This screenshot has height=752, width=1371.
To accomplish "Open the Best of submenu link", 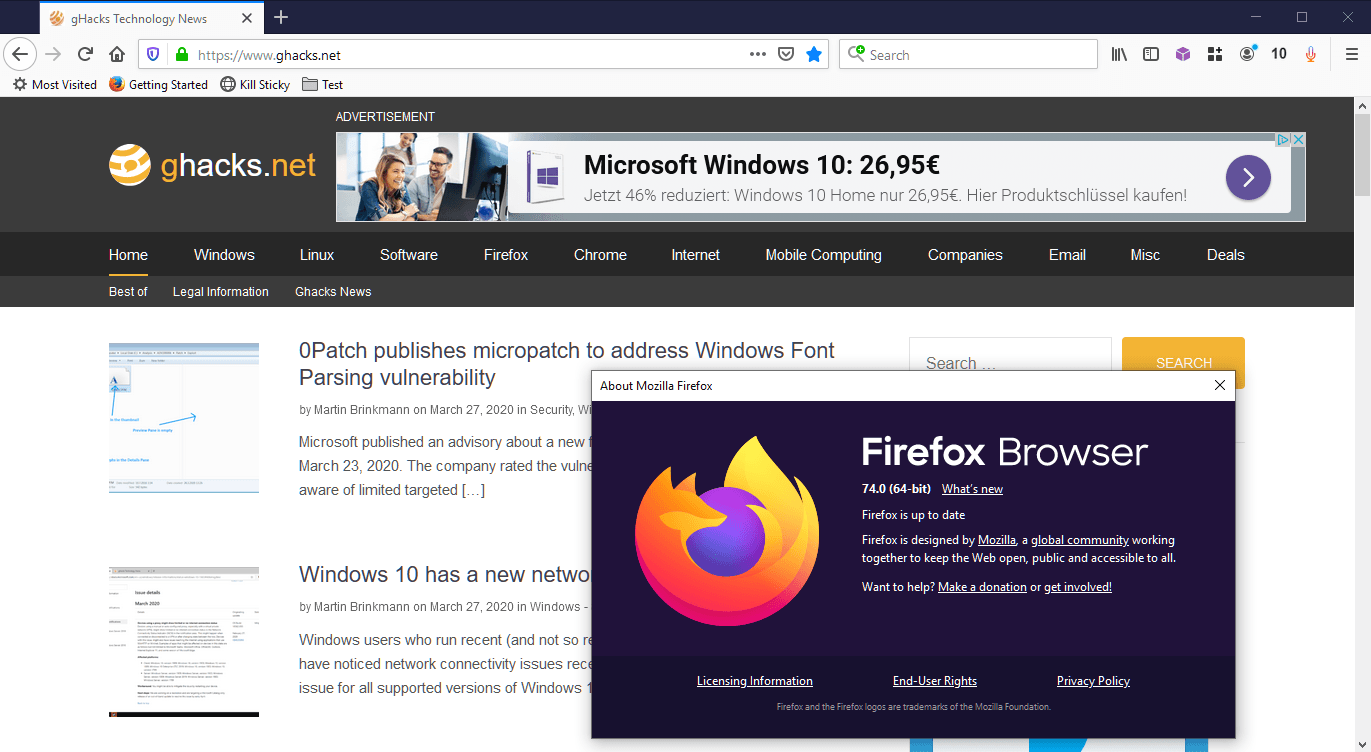I will [x=128, y=292].
